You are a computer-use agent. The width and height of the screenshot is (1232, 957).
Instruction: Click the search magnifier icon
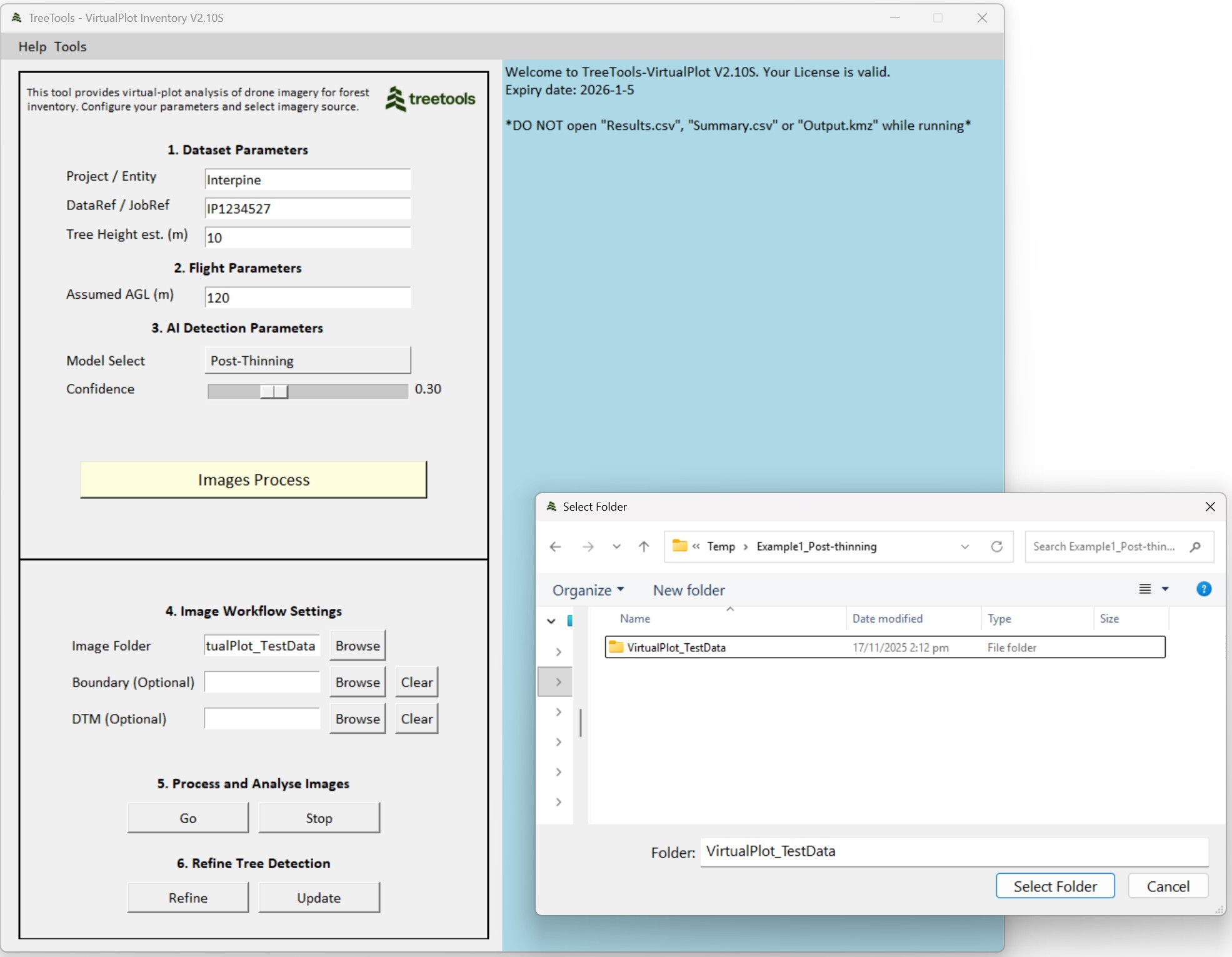(1195, 547)
